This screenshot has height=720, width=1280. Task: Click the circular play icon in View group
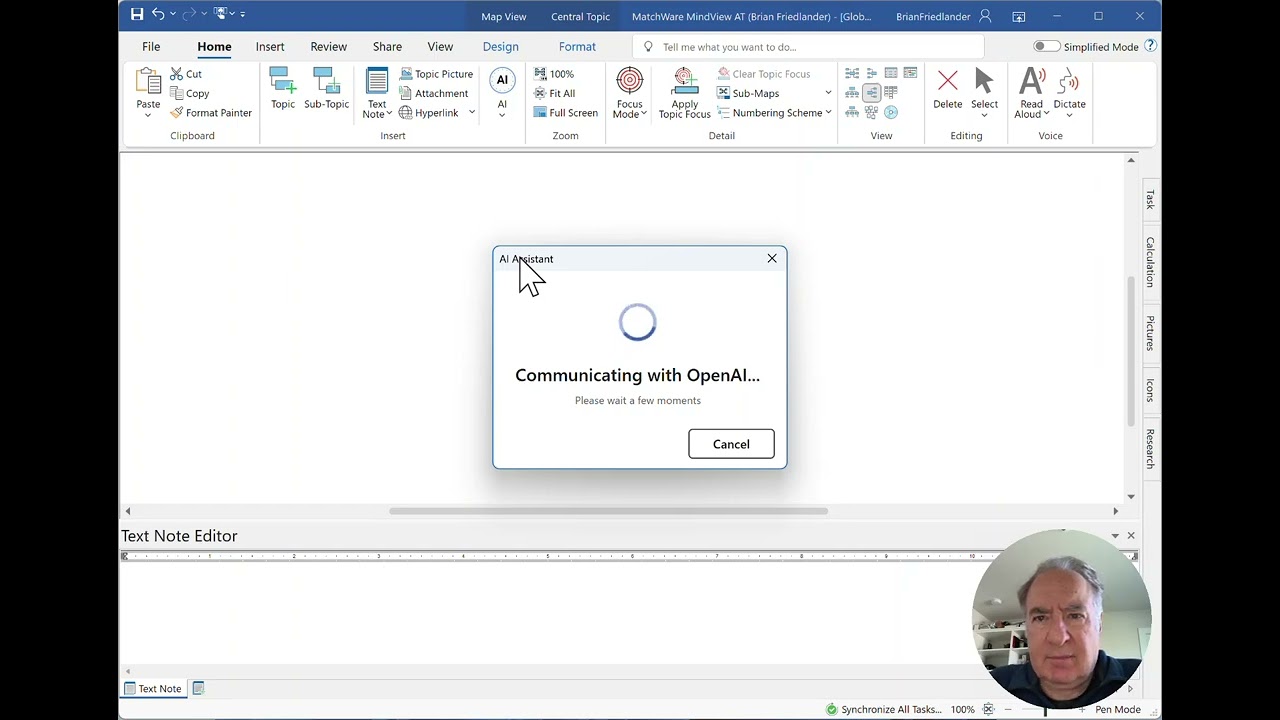[x=890, y=112]
